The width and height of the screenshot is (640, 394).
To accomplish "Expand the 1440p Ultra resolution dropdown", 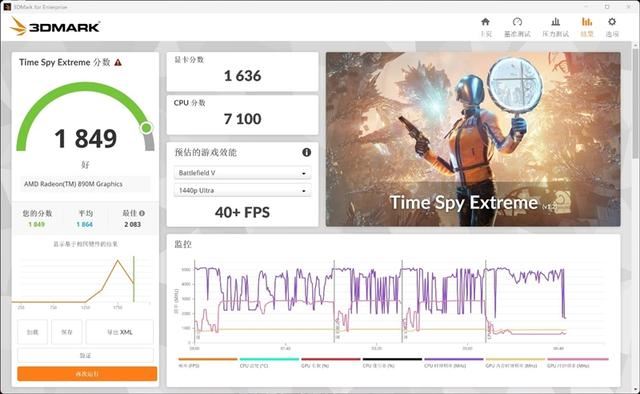I will coord(242,190).
